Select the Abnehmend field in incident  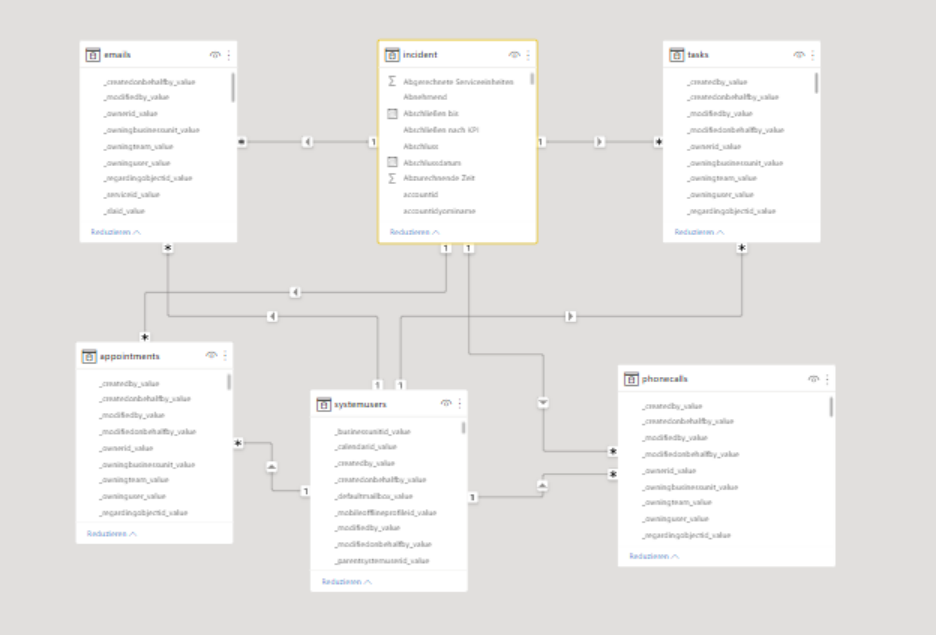click(x=425, y=97)
